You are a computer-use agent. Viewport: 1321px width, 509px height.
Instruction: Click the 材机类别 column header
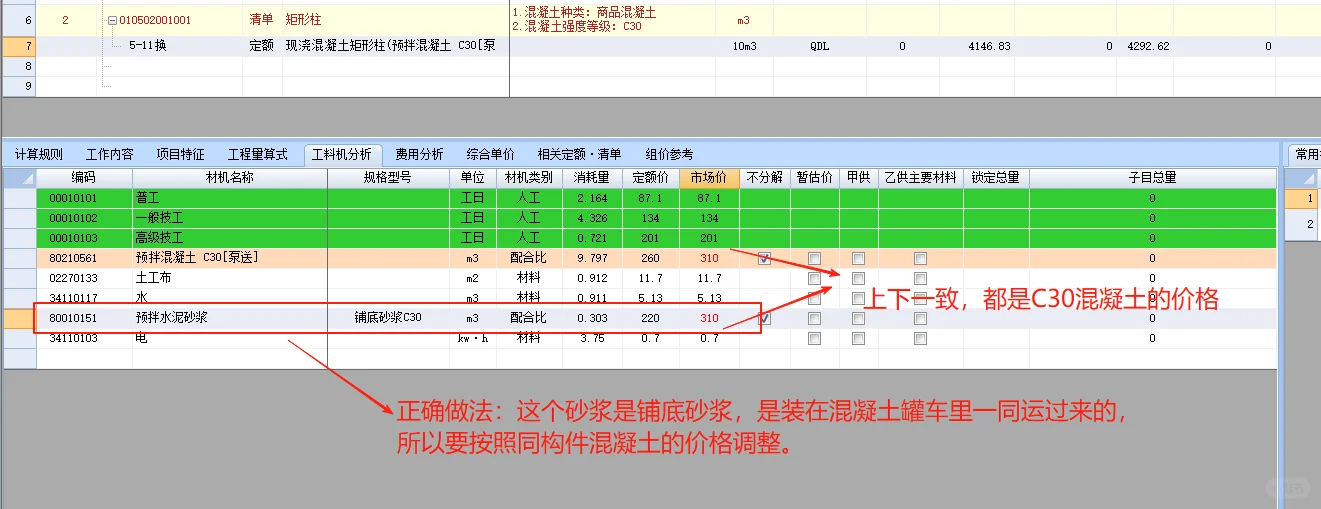pos(529,178)
